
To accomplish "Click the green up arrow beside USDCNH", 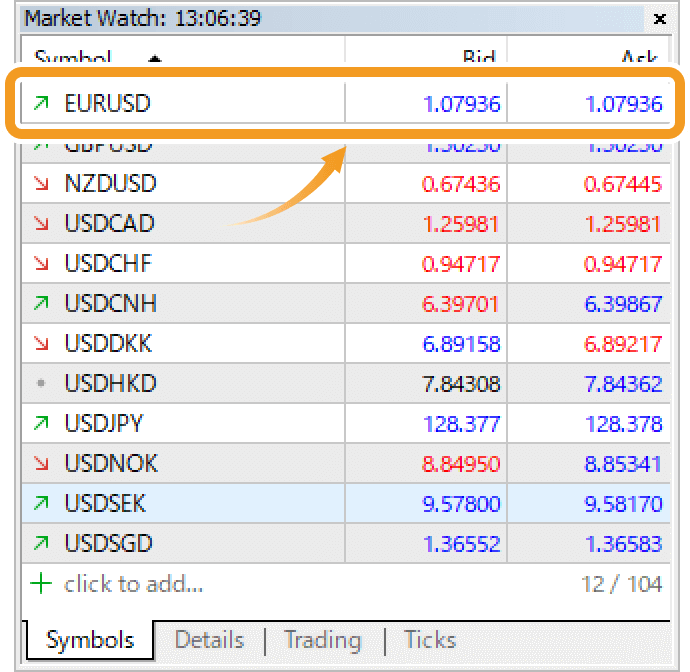I will tap(41, 303).
